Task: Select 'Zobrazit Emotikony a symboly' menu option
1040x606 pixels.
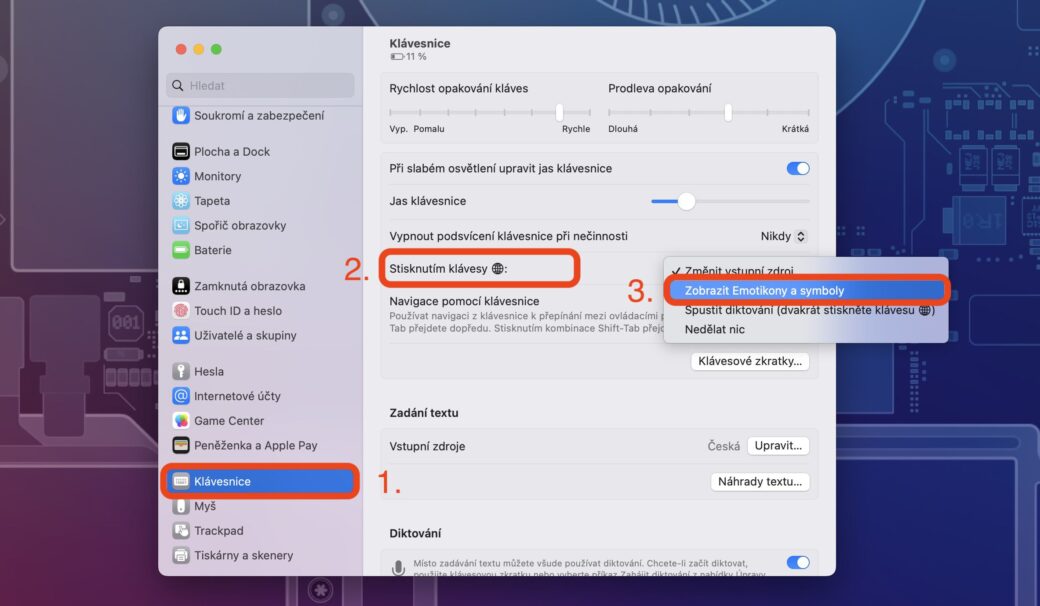Action: tap(765, 290)
